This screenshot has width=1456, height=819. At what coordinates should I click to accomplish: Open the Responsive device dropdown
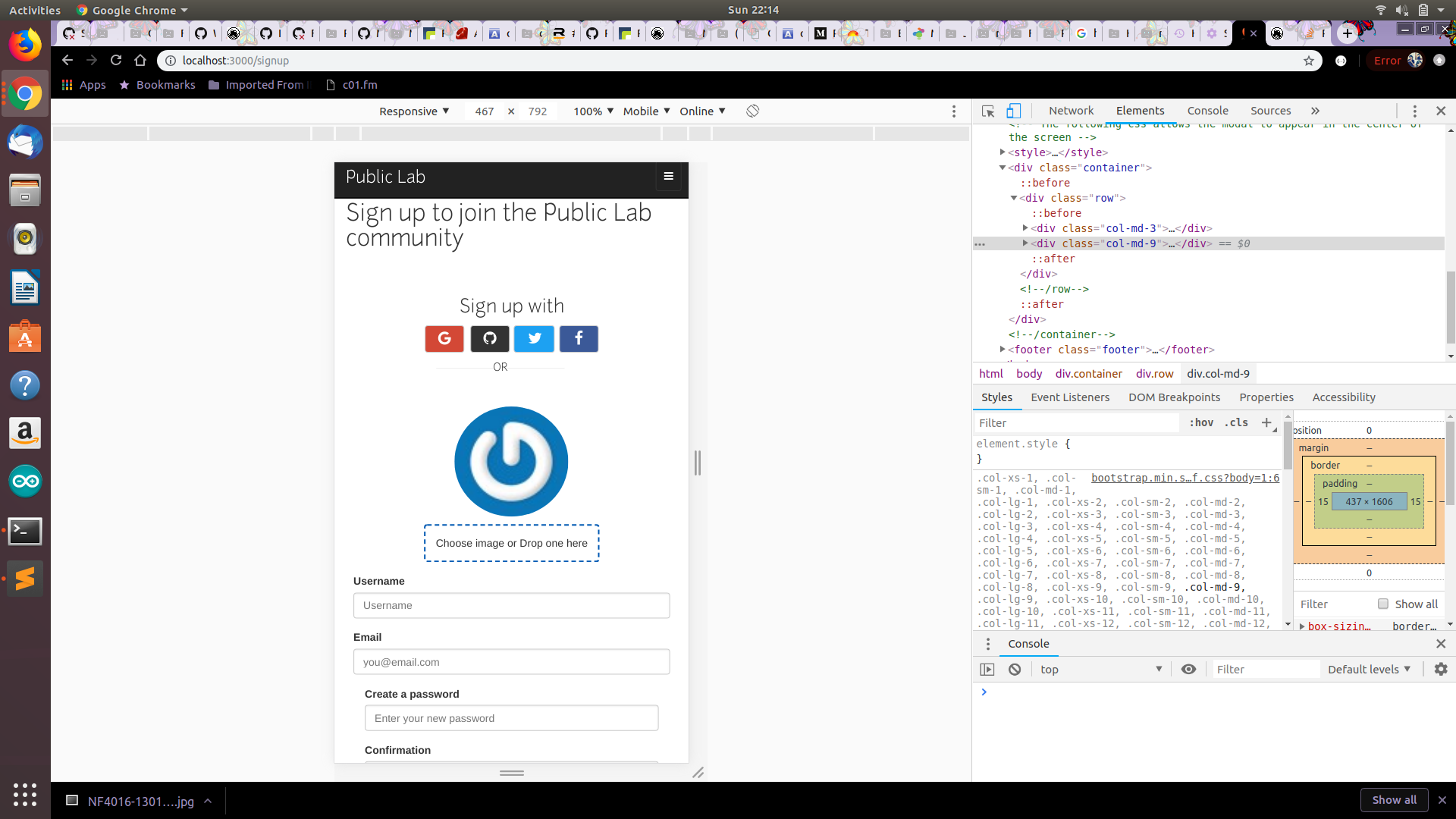(x=414, y=111)
